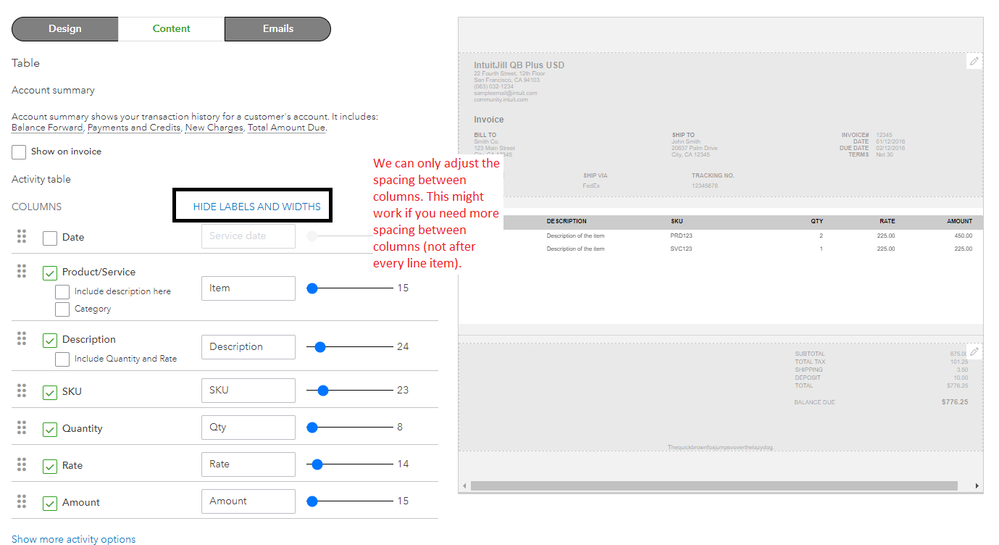999x545 pixels.
Task: Click the drag handle beside SKU row
Action: coord(22,391)
